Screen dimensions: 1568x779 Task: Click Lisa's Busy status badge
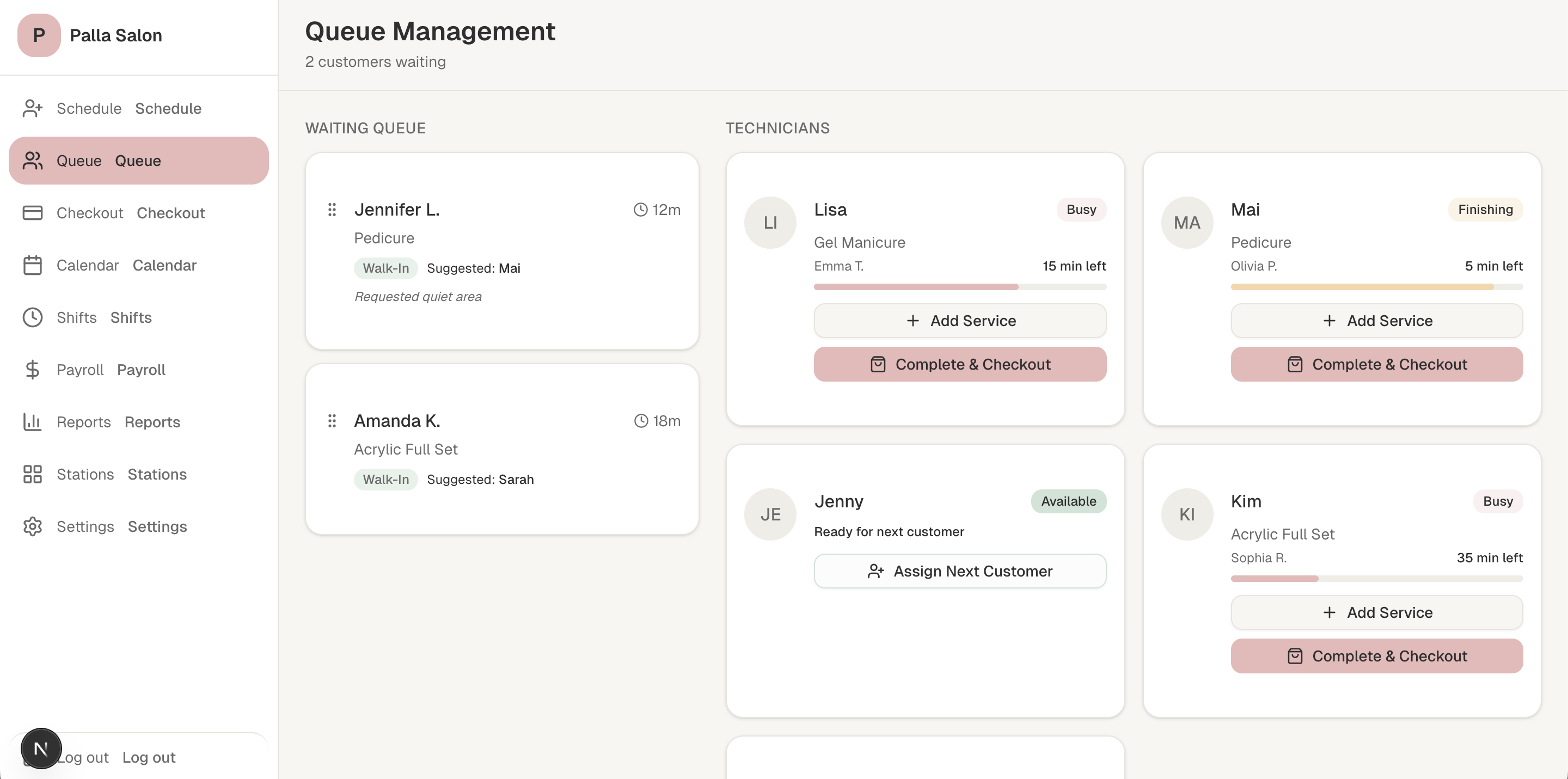1081,210
